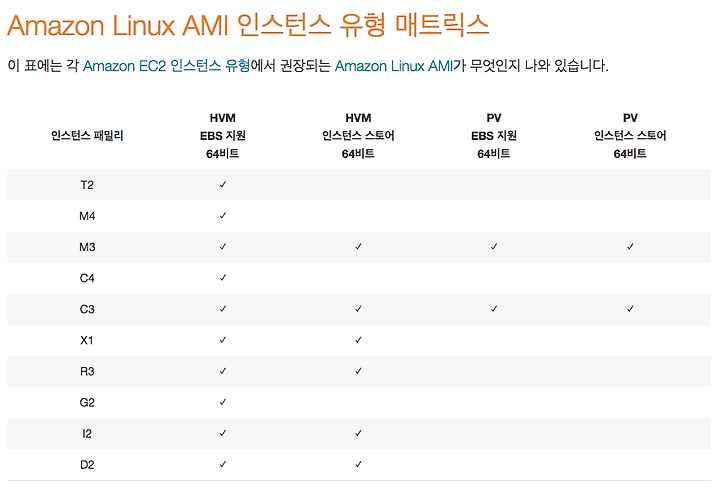Image resolution: width=720 pixels, height=490 pixels.
Task: Click R3 HVM EBS checkmark
Action: [223, 371]
